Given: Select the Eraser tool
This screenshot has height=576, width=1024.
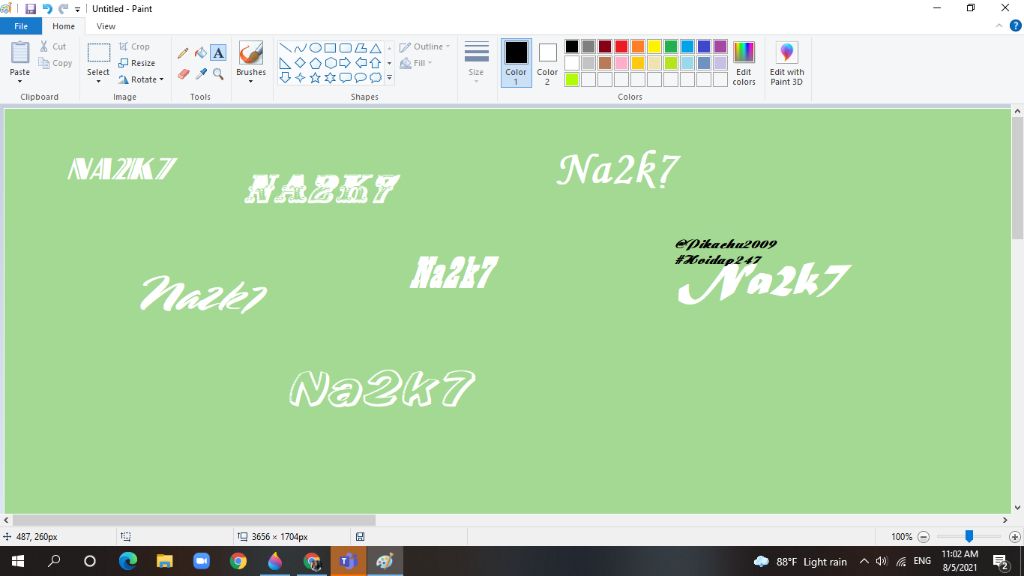Looking at the screenshot, I should tap(183, 74).
